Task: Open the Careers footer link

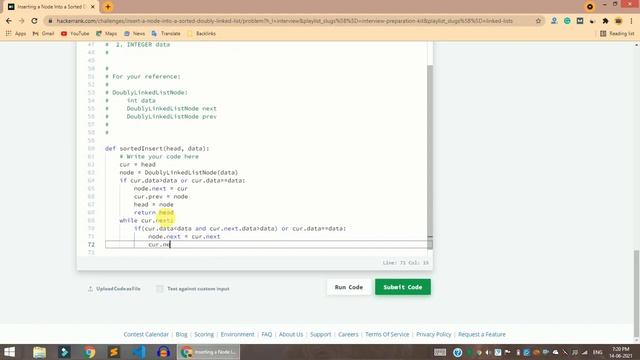Action: [x=348, y=334]
